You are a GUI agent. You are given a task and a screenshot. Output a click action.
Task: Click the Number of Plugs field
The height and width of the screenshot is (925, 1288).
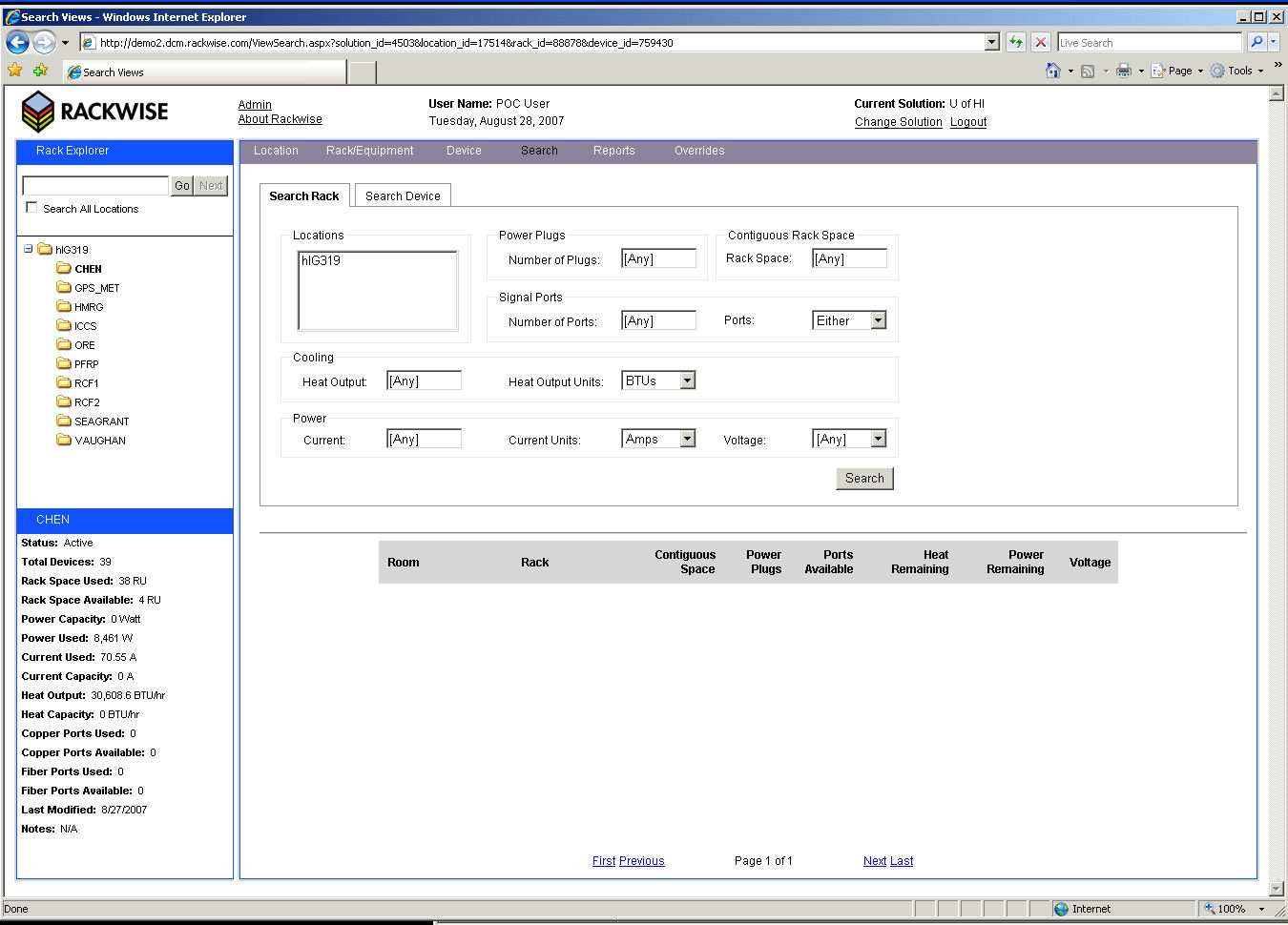click(x=658, y=258)
